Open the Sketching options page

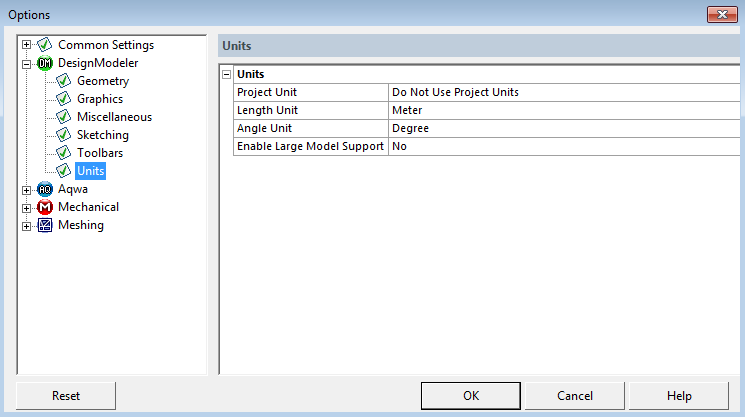click(x=103, y=135)
